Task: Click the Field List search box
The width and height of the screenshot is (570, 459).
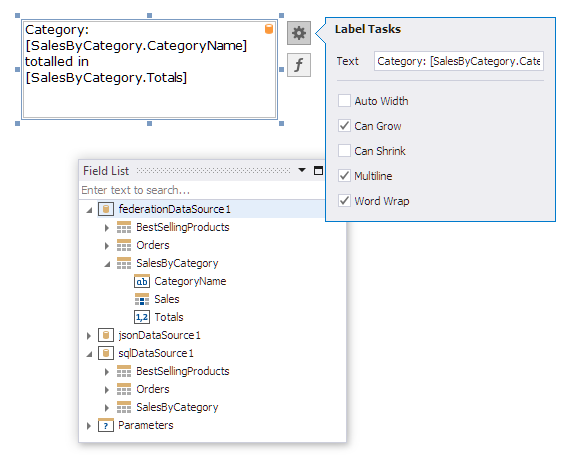Action: tap(202, 190)
